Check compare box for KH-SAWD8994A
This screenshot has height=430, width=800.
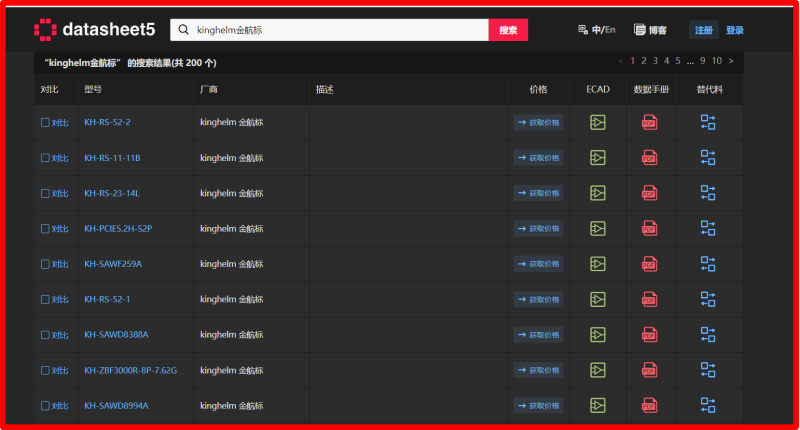point(45,406)
